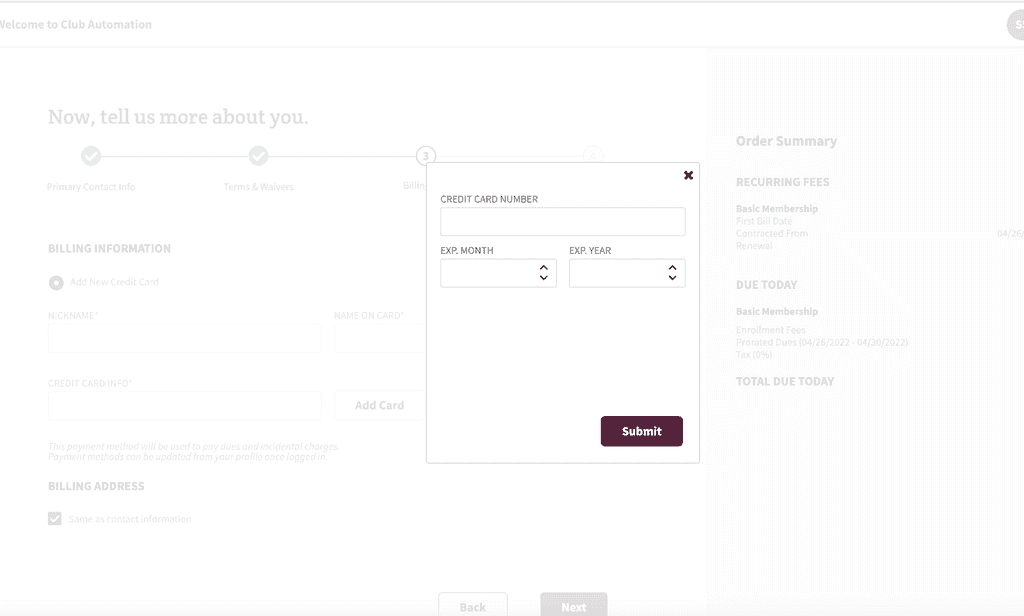Click the BILLING INFORMATION heading

point(109,248)
